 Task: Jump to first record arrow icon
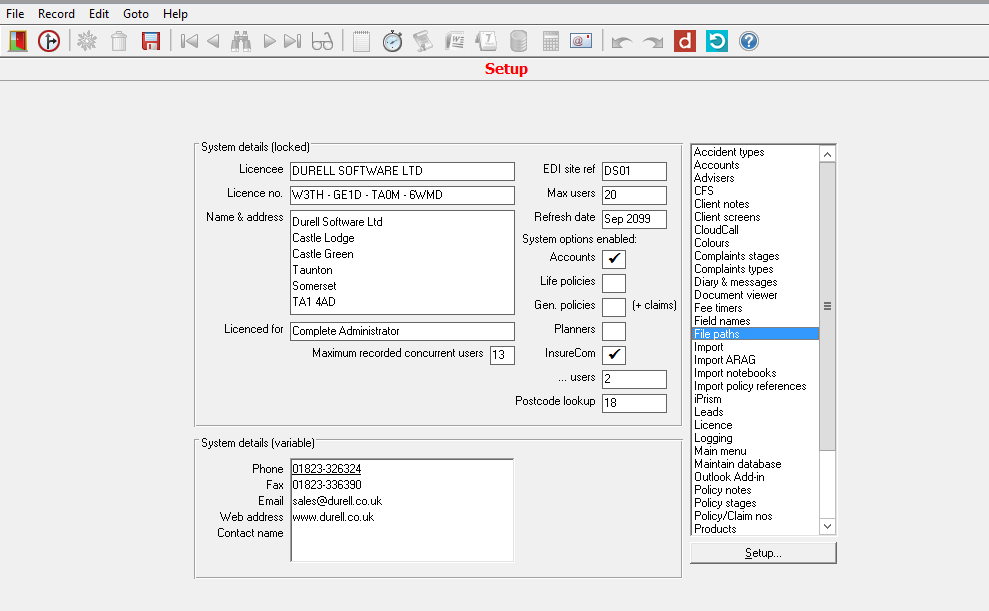[x=189, y=42]
